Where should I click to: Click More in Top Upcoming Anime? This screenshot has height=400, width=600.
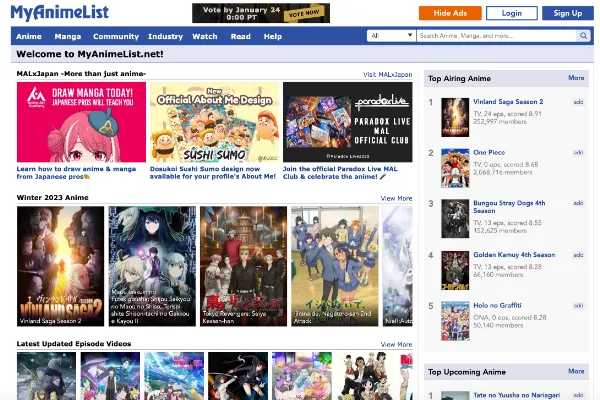[576, 371]
